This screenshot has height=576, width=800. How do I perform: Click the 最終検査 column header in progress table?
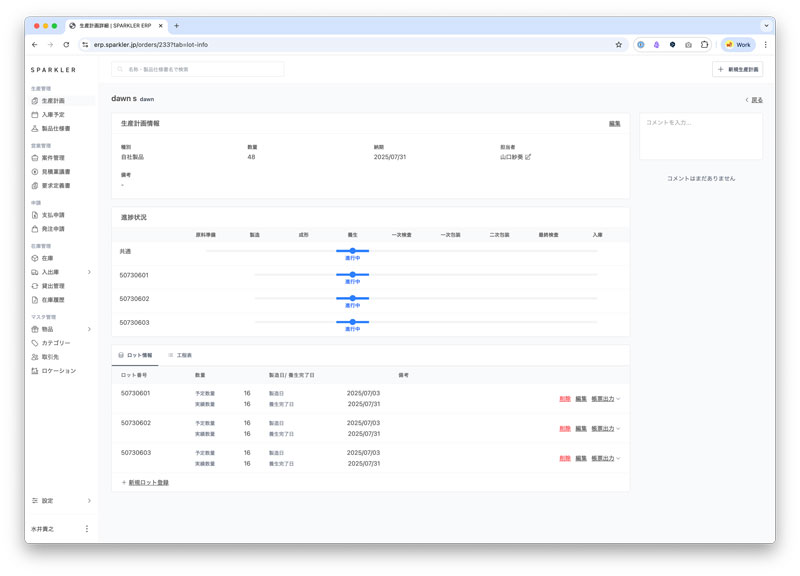pos(548,235)
